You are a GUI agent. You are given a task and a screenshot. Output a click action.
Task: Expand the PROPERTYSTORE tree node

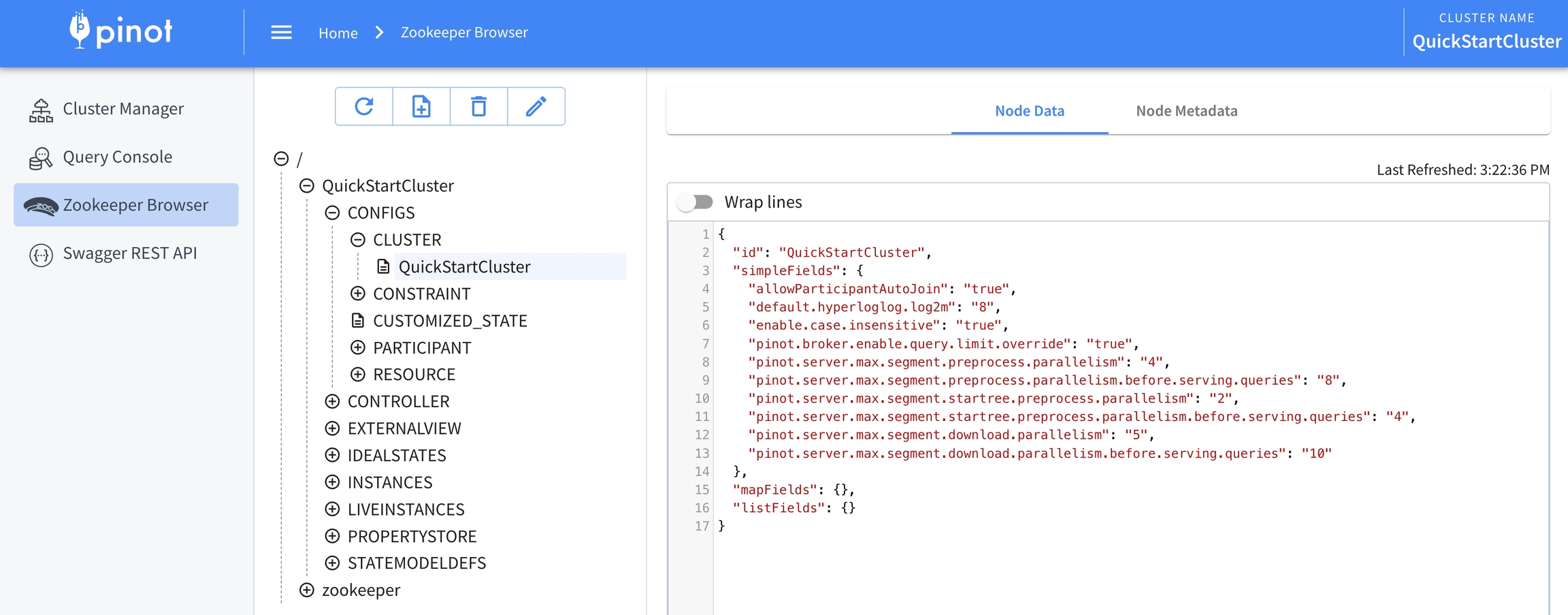[x=332, y=536]
